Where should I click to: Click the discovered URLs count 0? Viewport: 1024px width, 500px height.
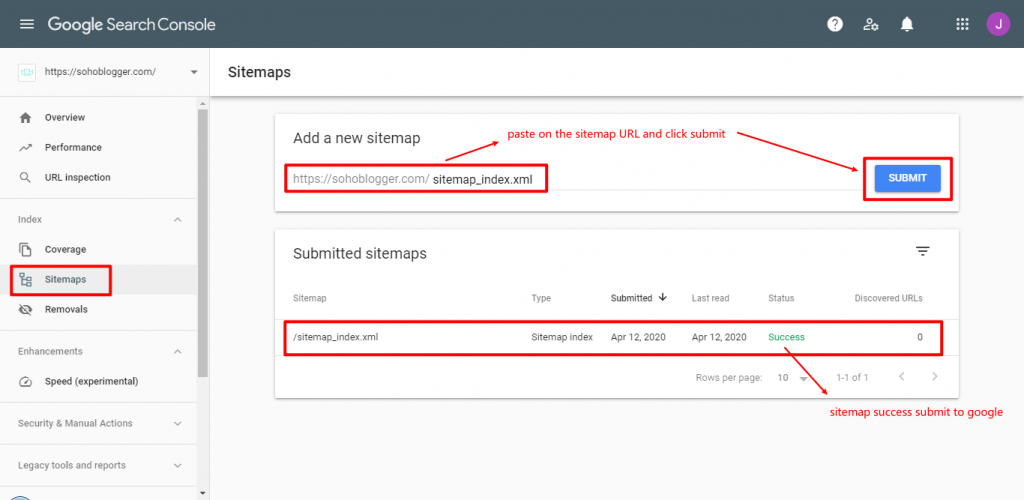[x=920, y=337]
